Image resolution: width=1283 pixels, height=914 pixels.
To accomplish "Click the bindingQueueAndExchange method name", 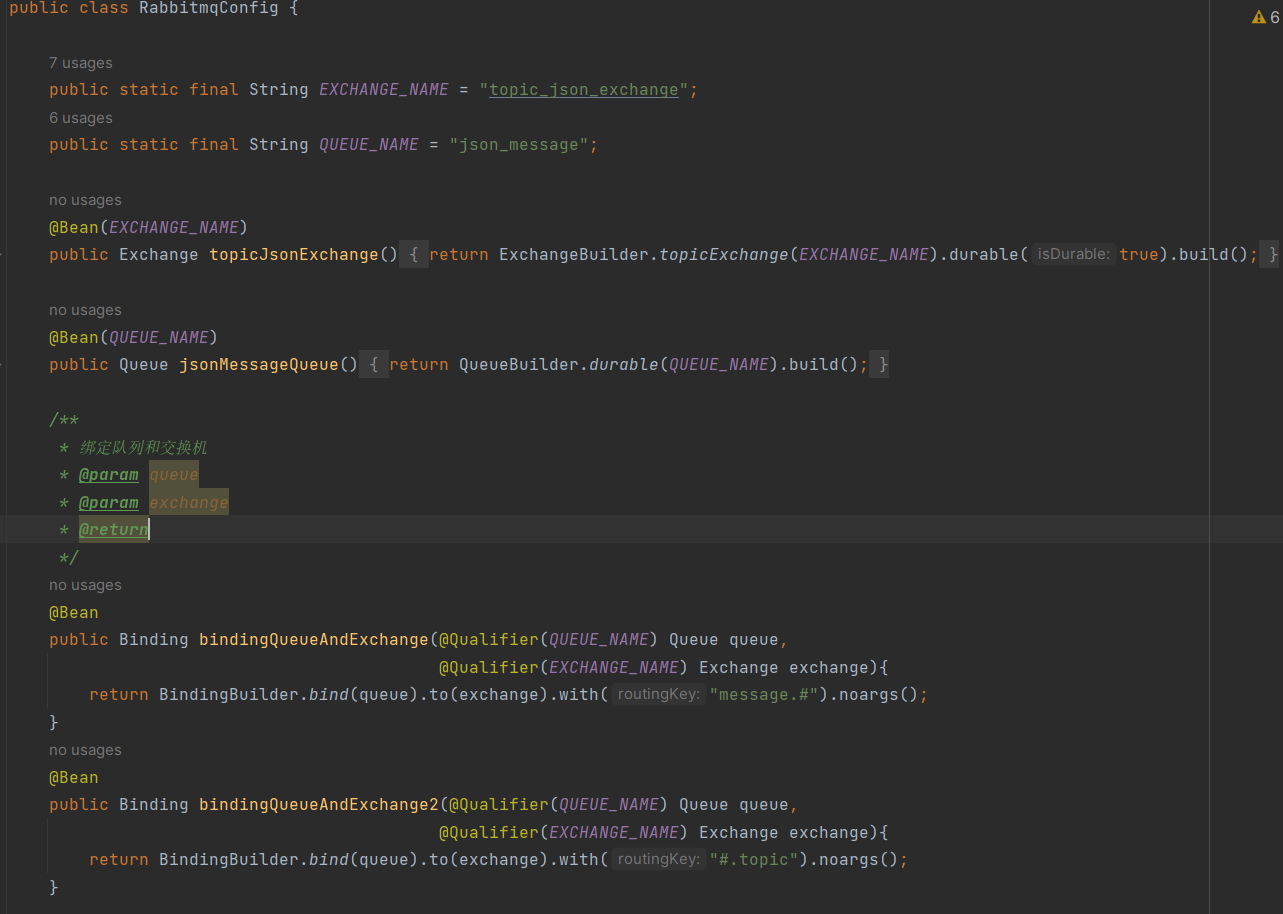I will (x=313, y=640).
